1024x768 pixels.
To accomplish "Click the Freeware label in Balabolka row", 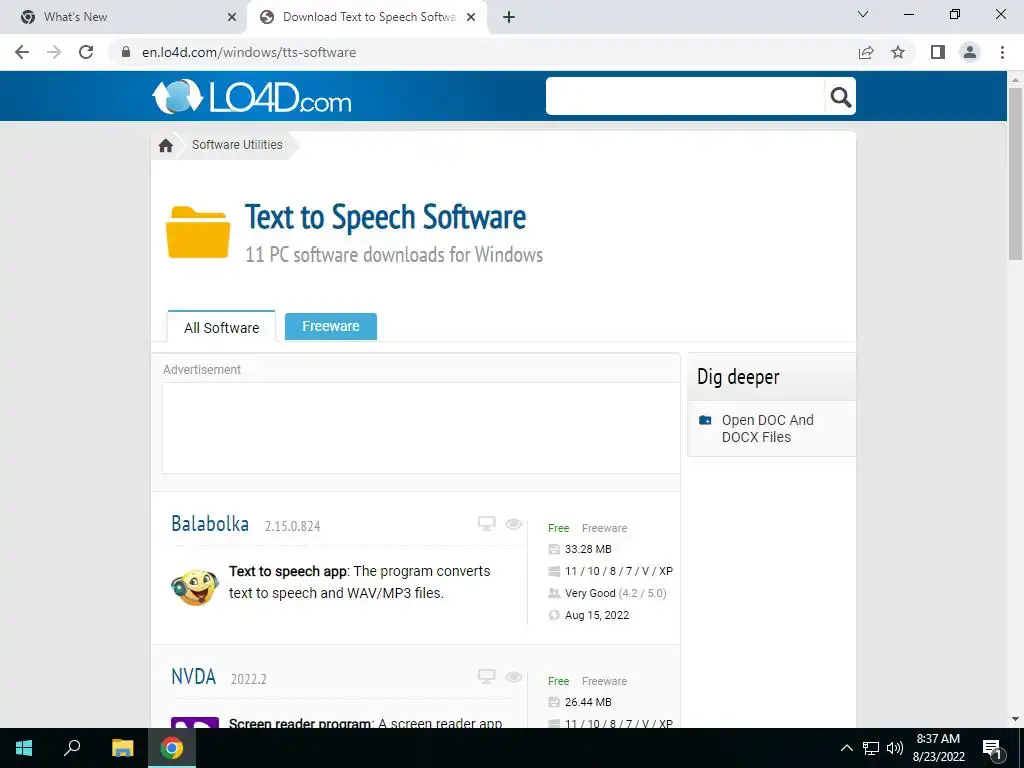I will [604, 528].
